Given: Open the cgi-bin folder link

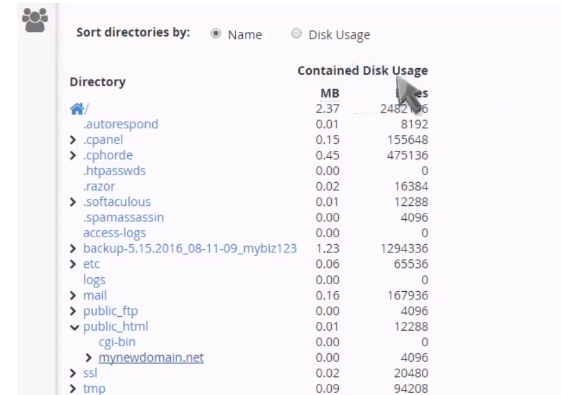Looking at the screenshot, I should point(117,342).
